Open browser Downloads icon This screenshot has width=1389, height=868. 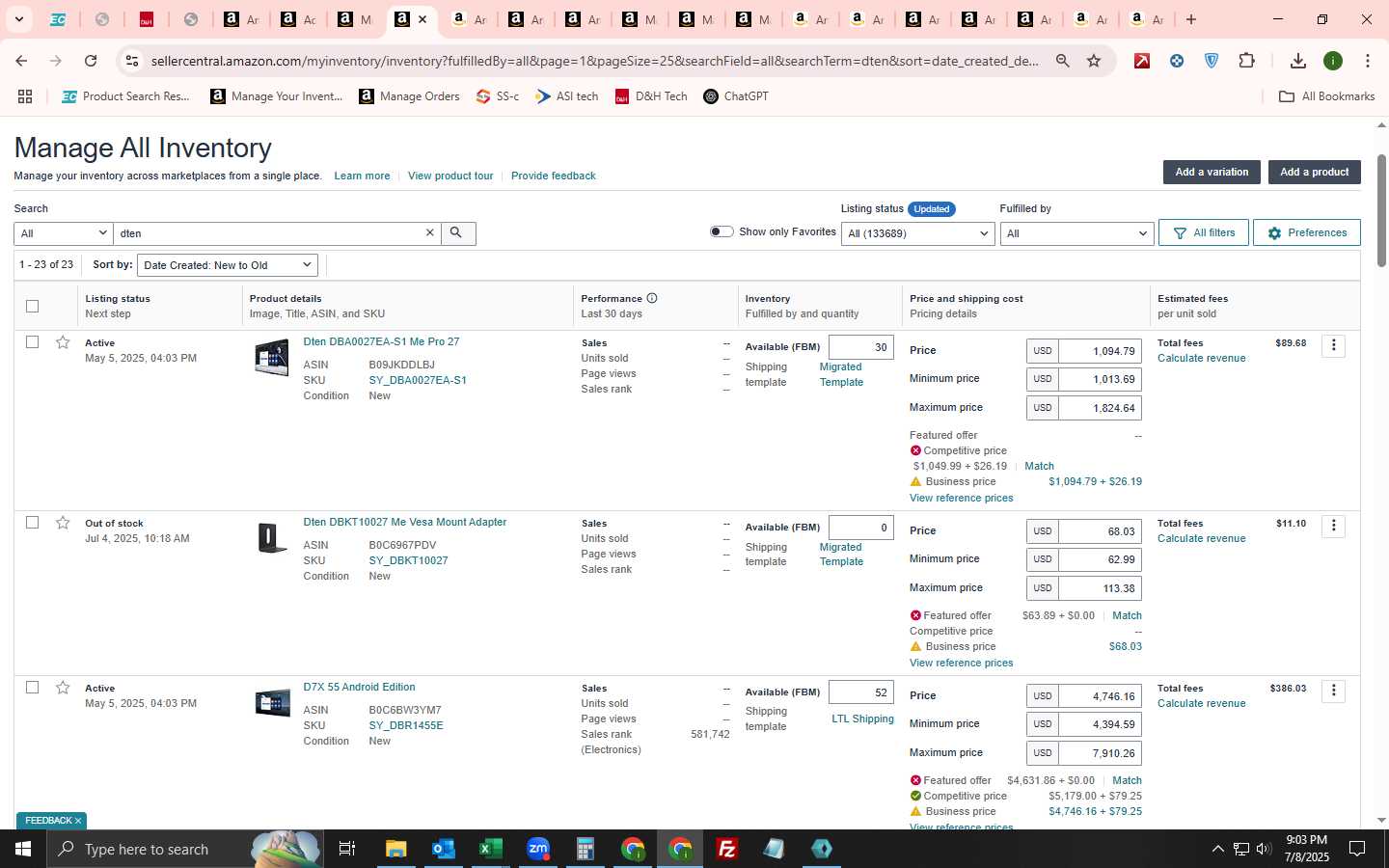click(1298, 61)
